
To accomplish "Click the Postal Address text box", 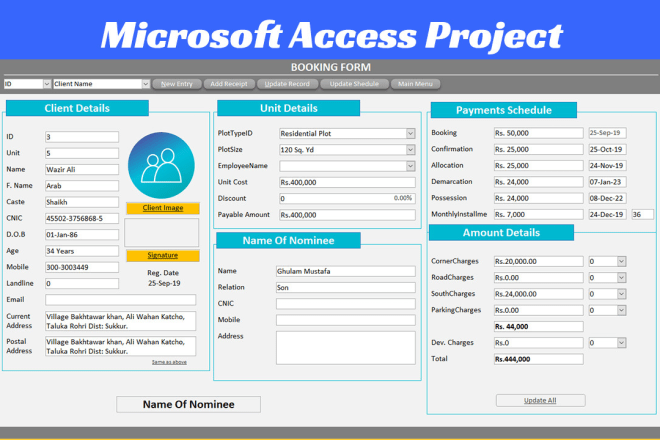I will [120, 346].
